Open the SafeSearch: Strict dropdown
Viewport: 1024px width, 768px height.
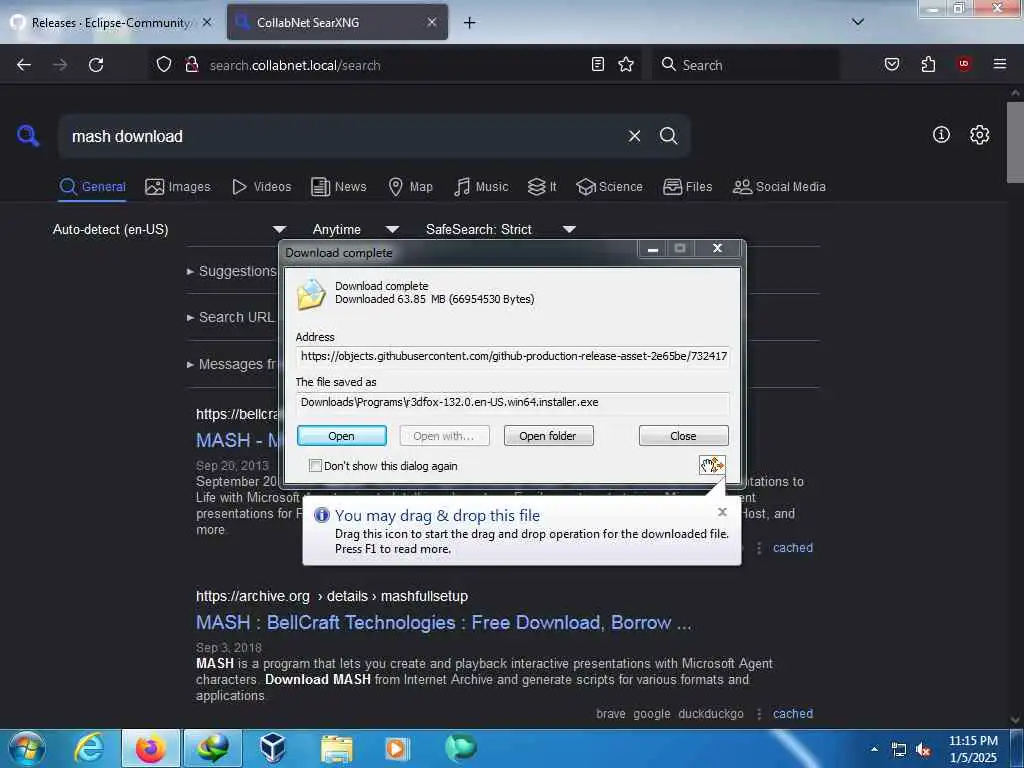[500, 229]
